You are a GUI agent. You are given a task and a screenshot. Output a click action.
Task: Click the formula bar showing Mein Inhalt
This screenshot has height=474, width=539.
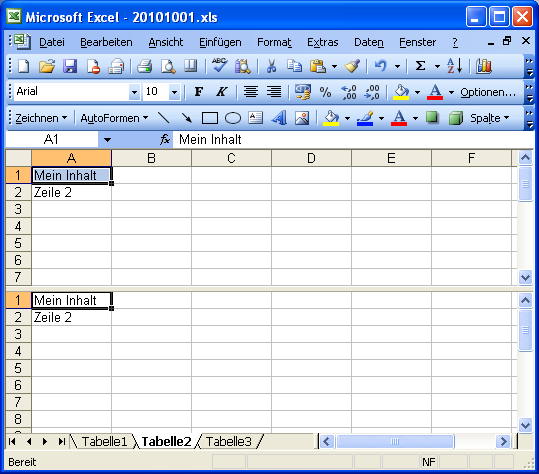(x=353, y=140)
